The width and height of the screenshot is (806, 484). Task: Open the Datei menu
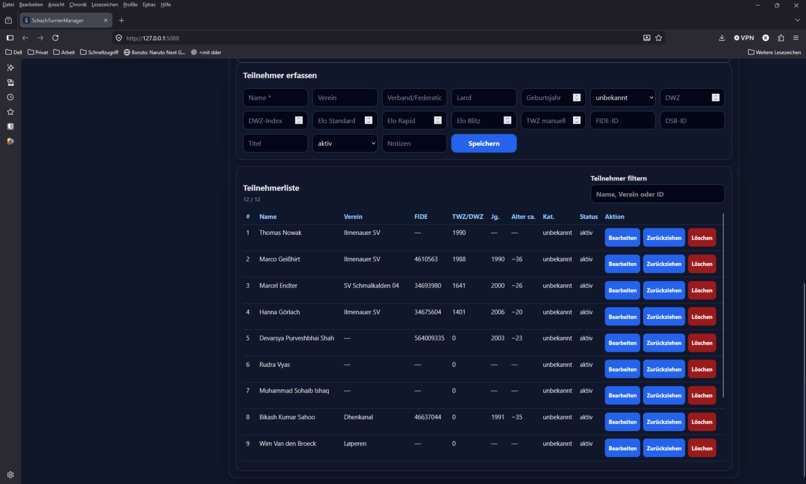coord(8,5)
